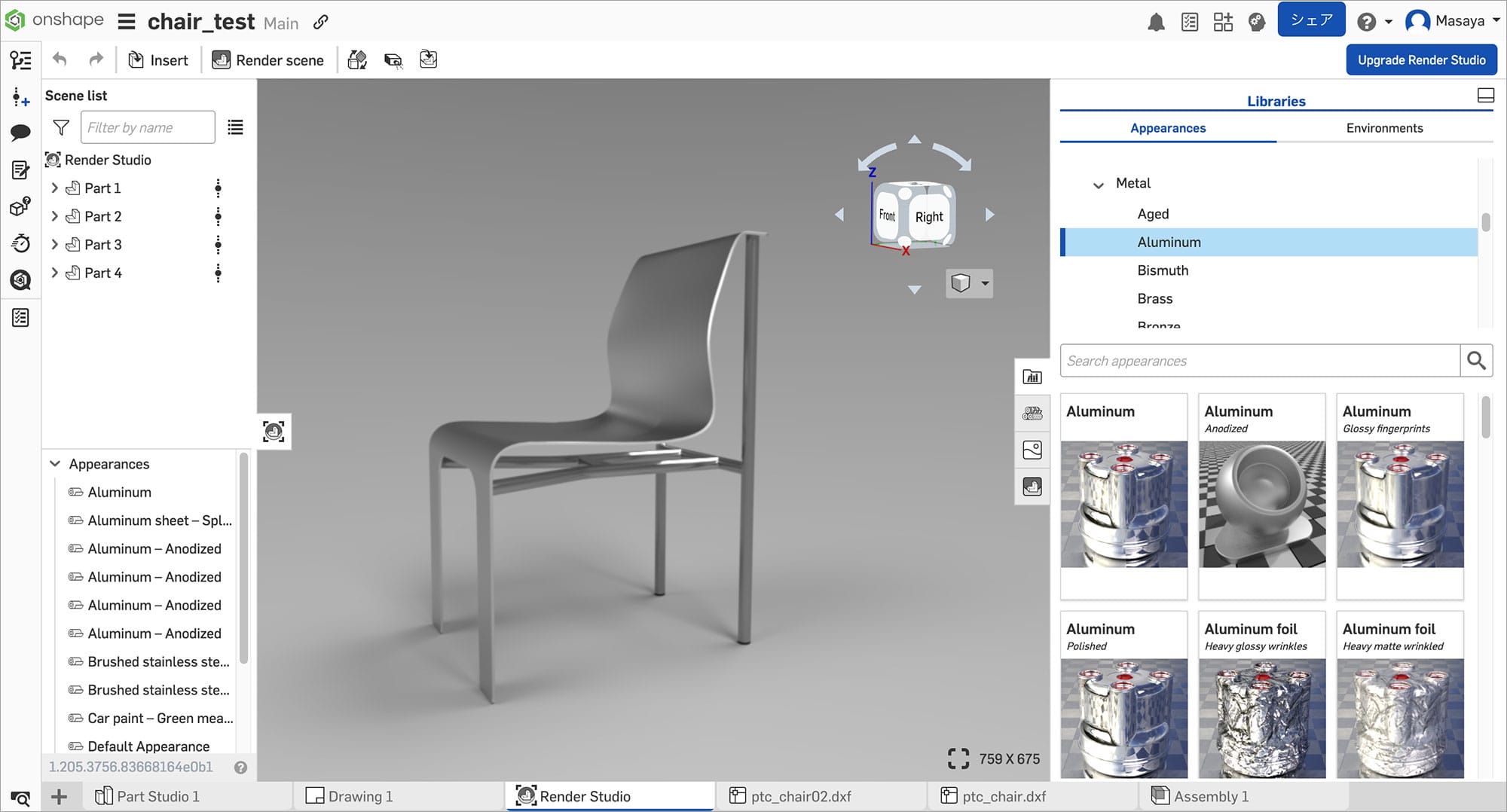This screenshot has width=1507, height=812.
Task: Click the copy link icon beside Main
Action: coord(321,22)
